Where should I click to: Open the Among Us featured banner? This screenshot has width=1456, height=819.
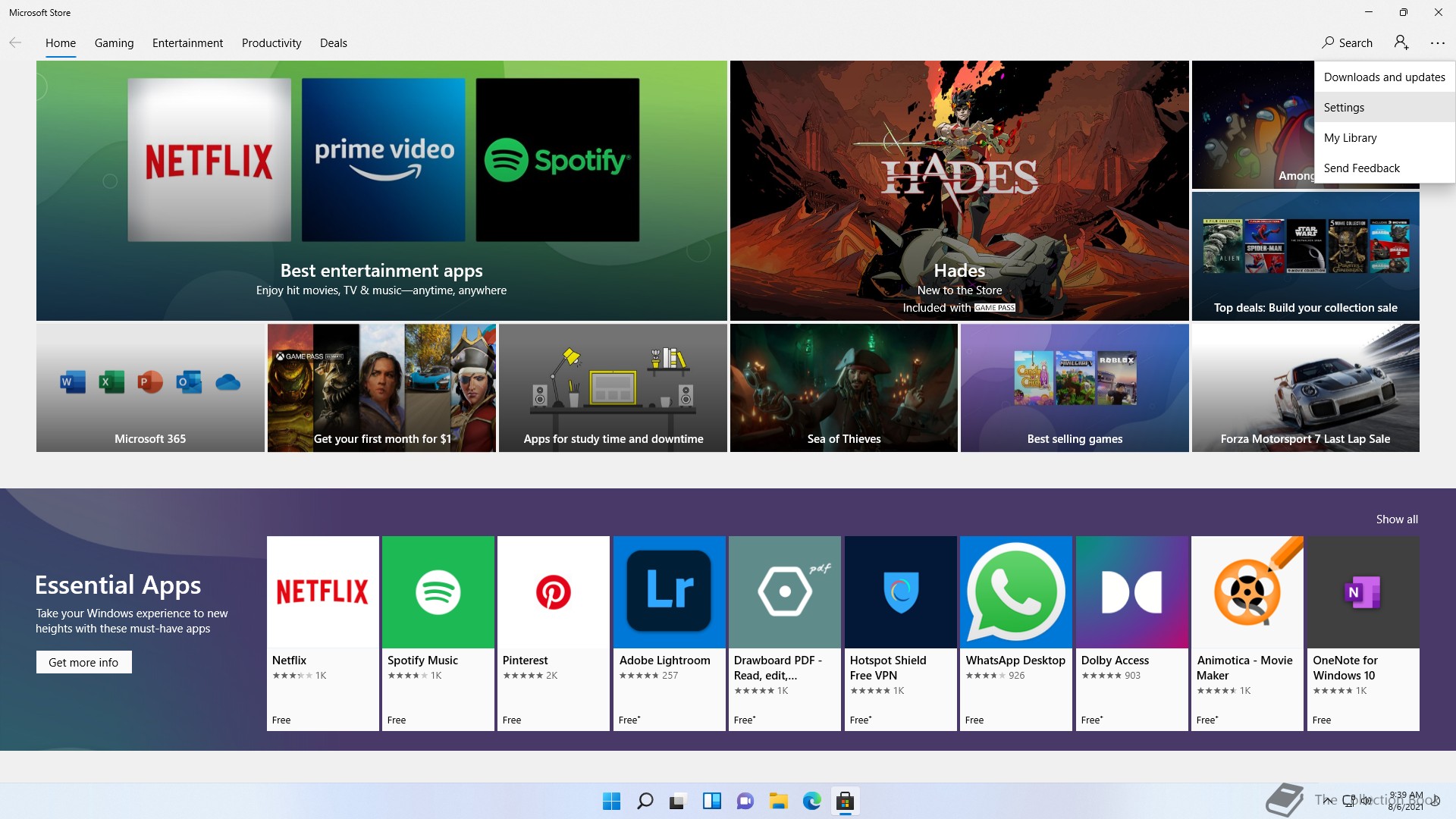tap(1253, 124)
